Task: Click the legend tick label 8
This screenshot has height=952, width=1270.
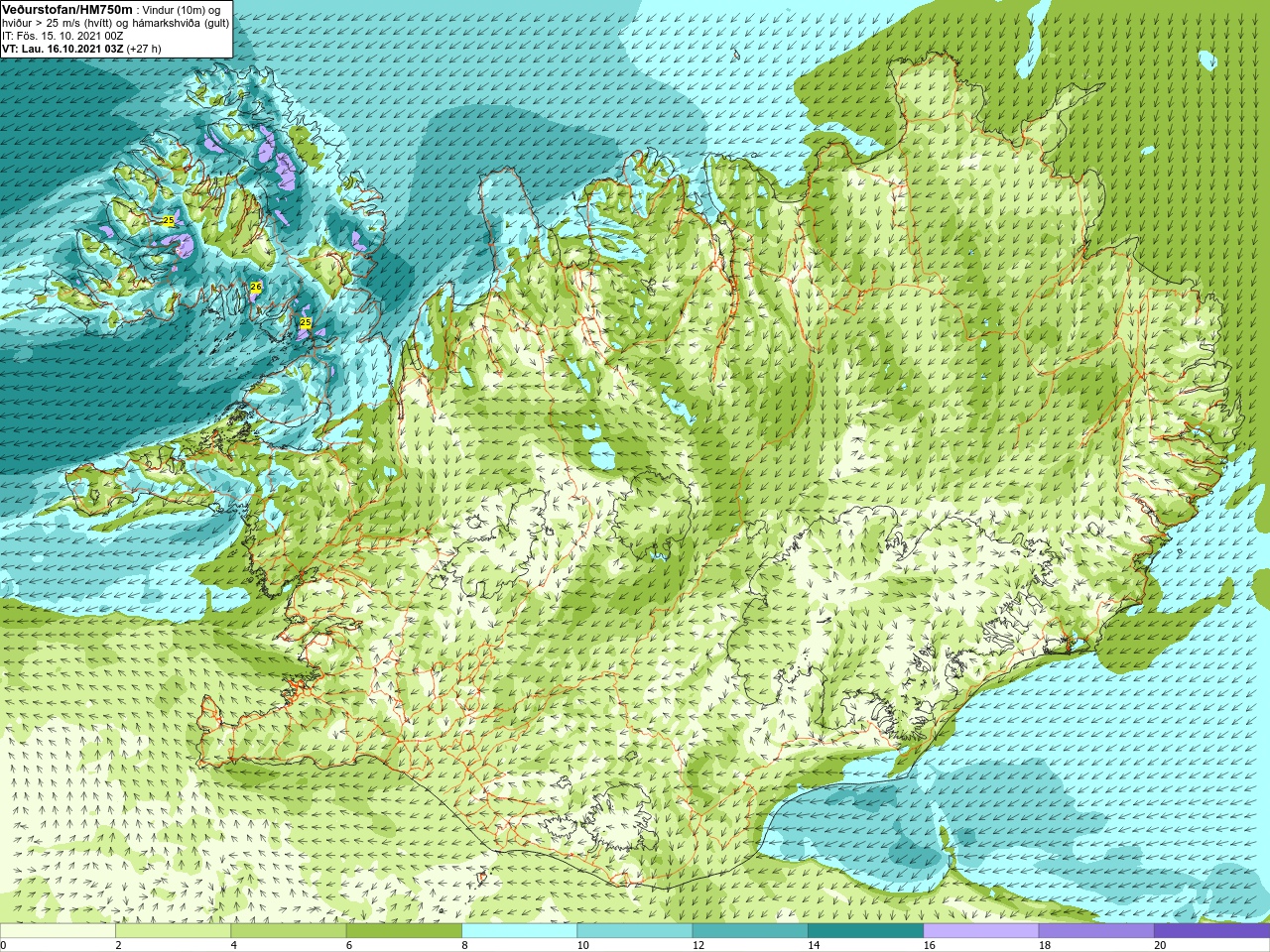Action: [464, 945]
